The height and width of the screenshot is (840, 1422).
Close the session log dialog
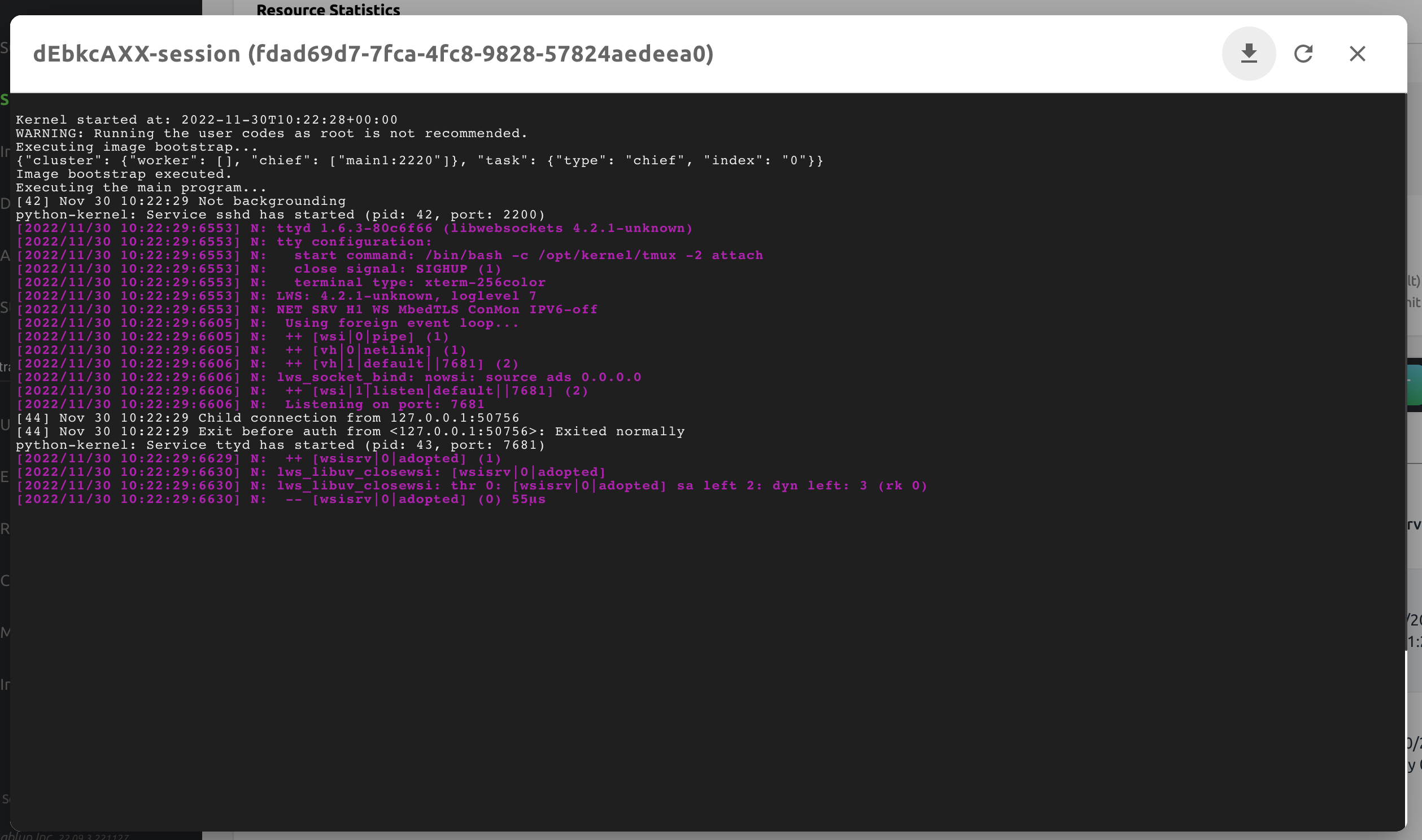[x=1358, y=54]
